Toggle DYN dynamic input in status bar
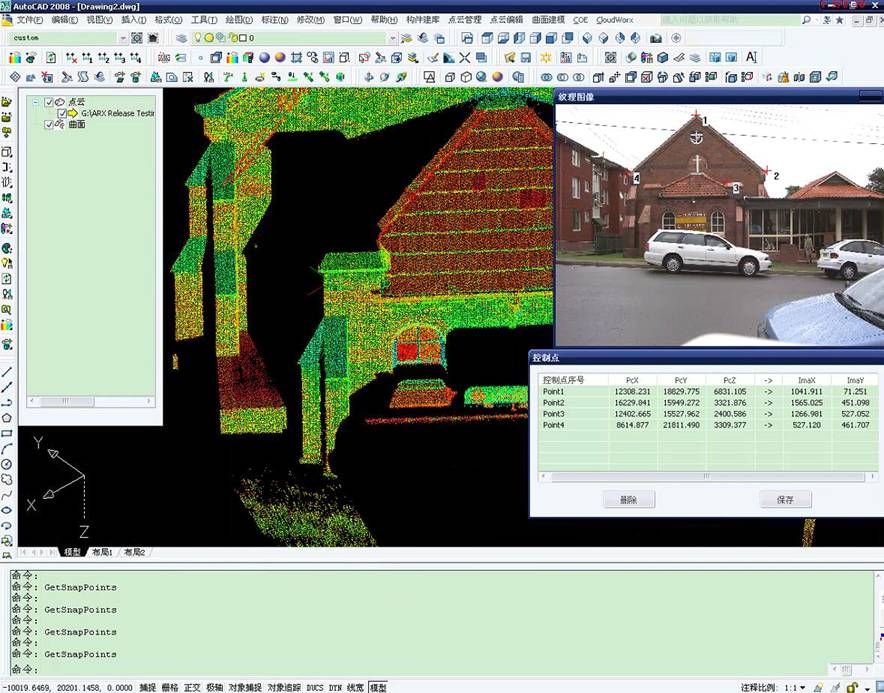The width and height of the screenshot is (884, 693). [x=335, y=687]
